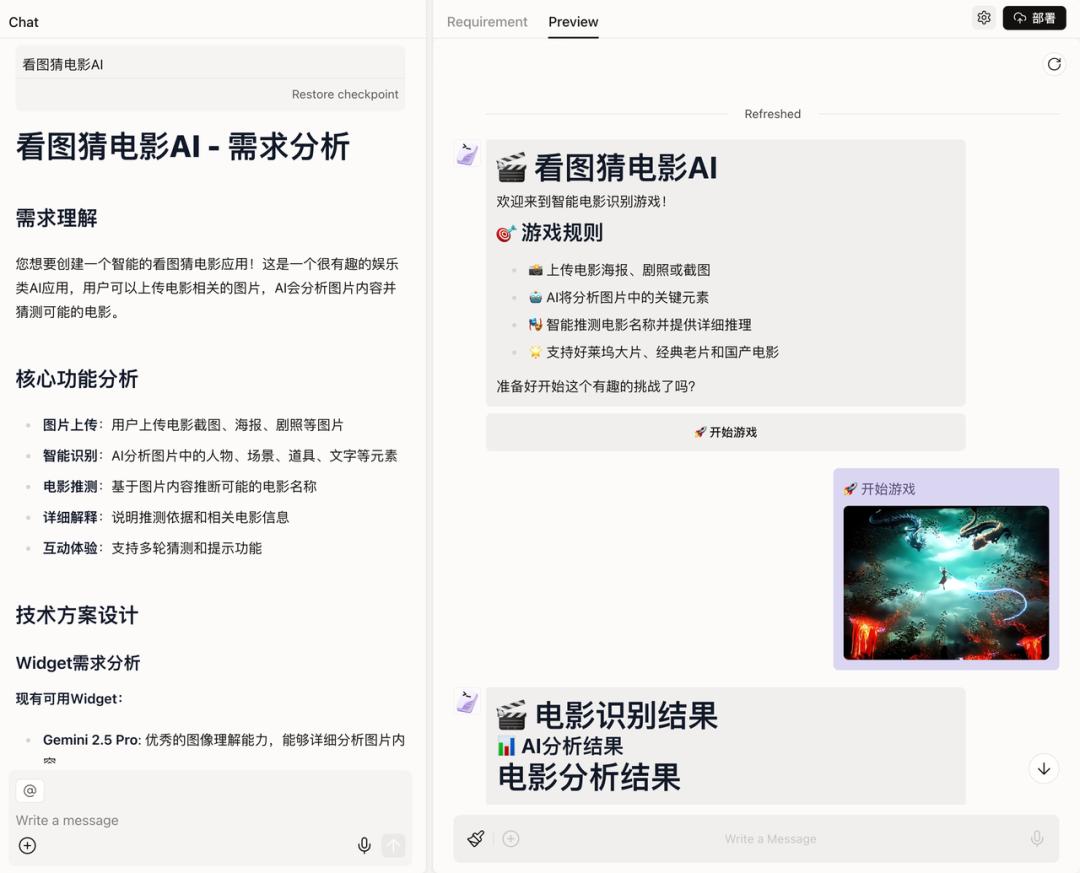1080x873 pixels.
Task: Switch to the Preview tab
Action: click(573, 21)
